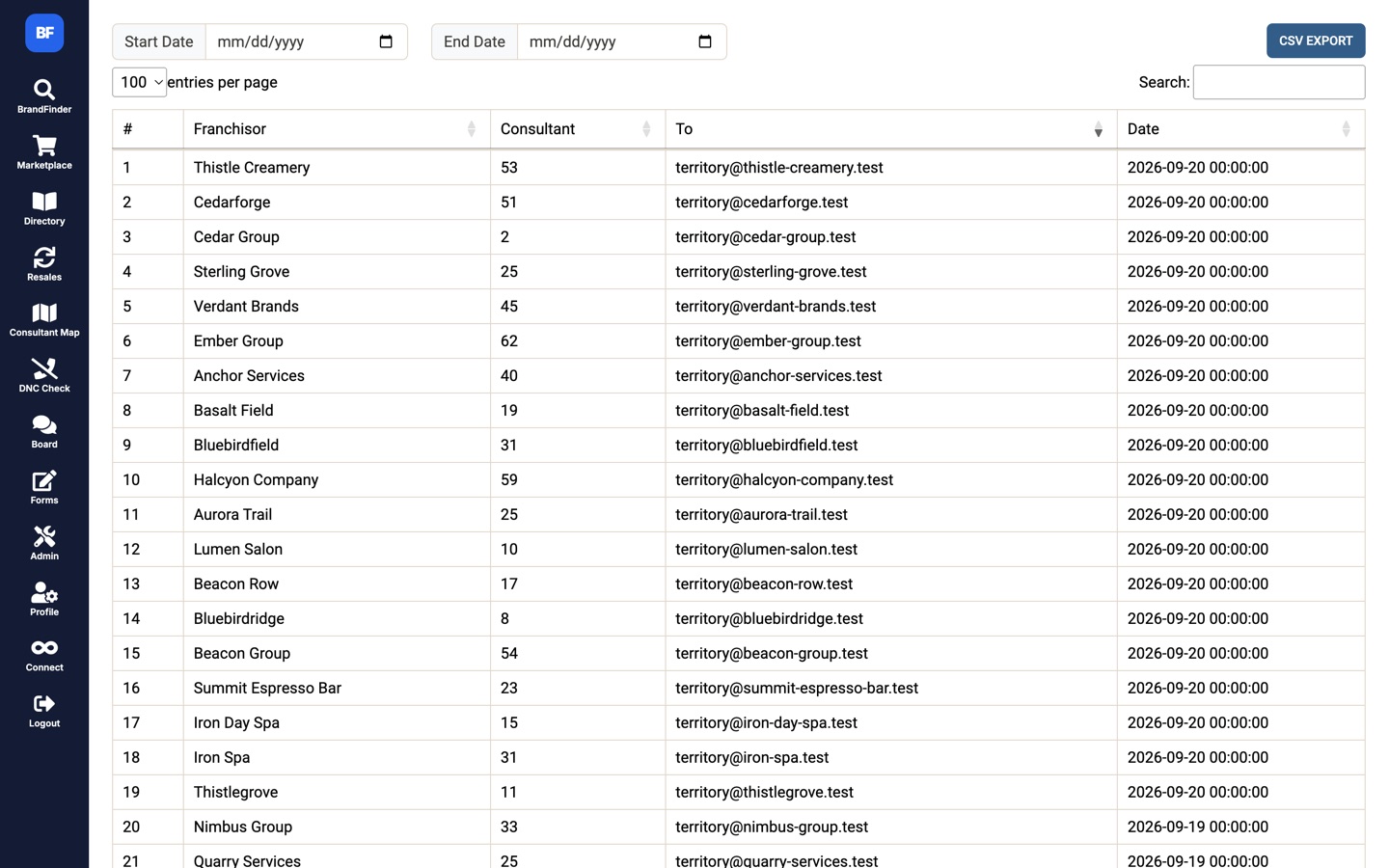This screenshot has height=868, width=1389.
Task: Open Start Date calendar picker
Action: point(386,41)
